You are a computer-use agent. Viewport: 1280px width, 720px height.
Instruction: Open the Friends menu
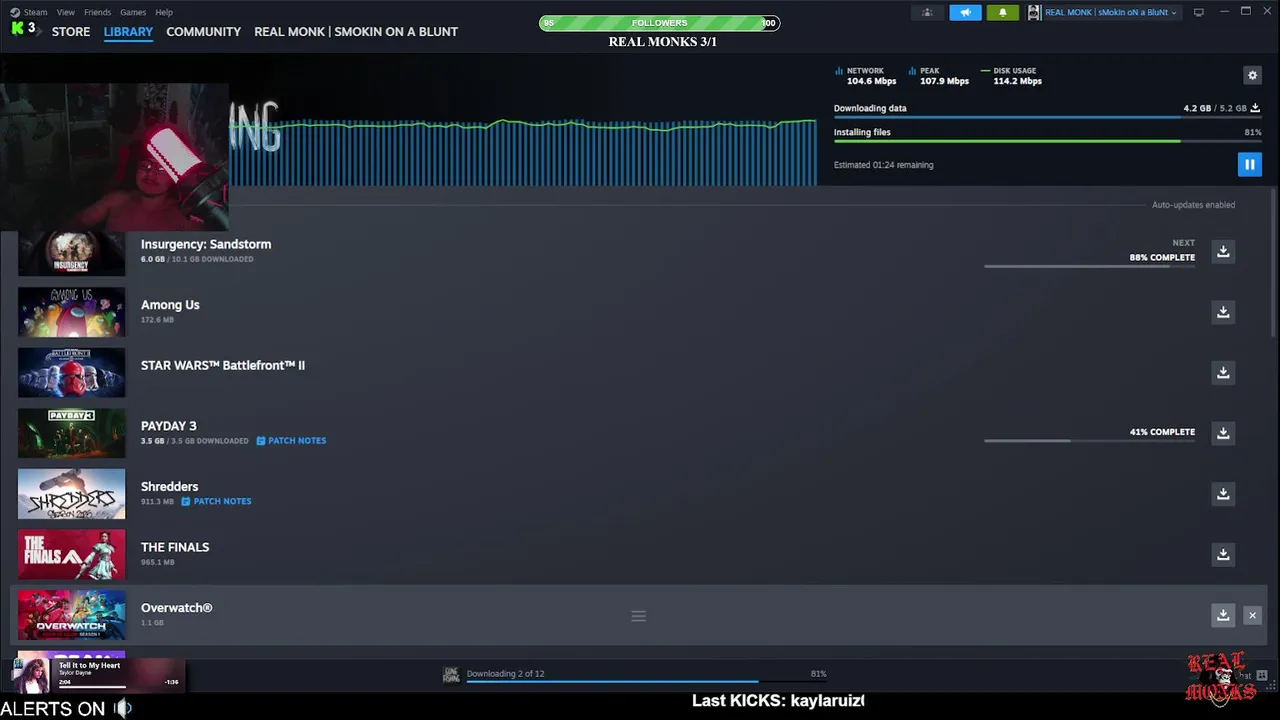97,12
